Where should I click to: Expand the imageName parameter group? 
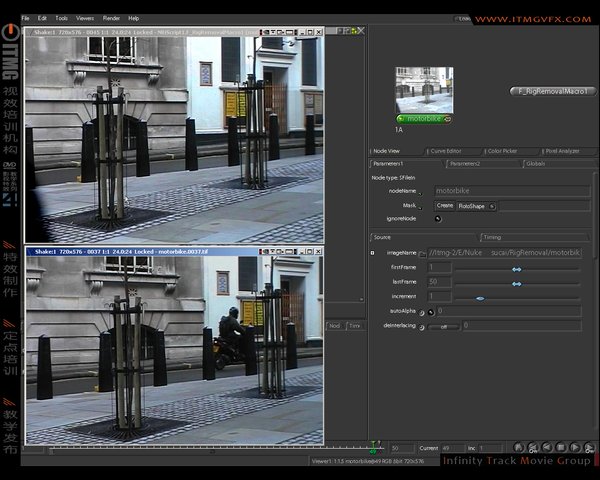tap(373, 253)
